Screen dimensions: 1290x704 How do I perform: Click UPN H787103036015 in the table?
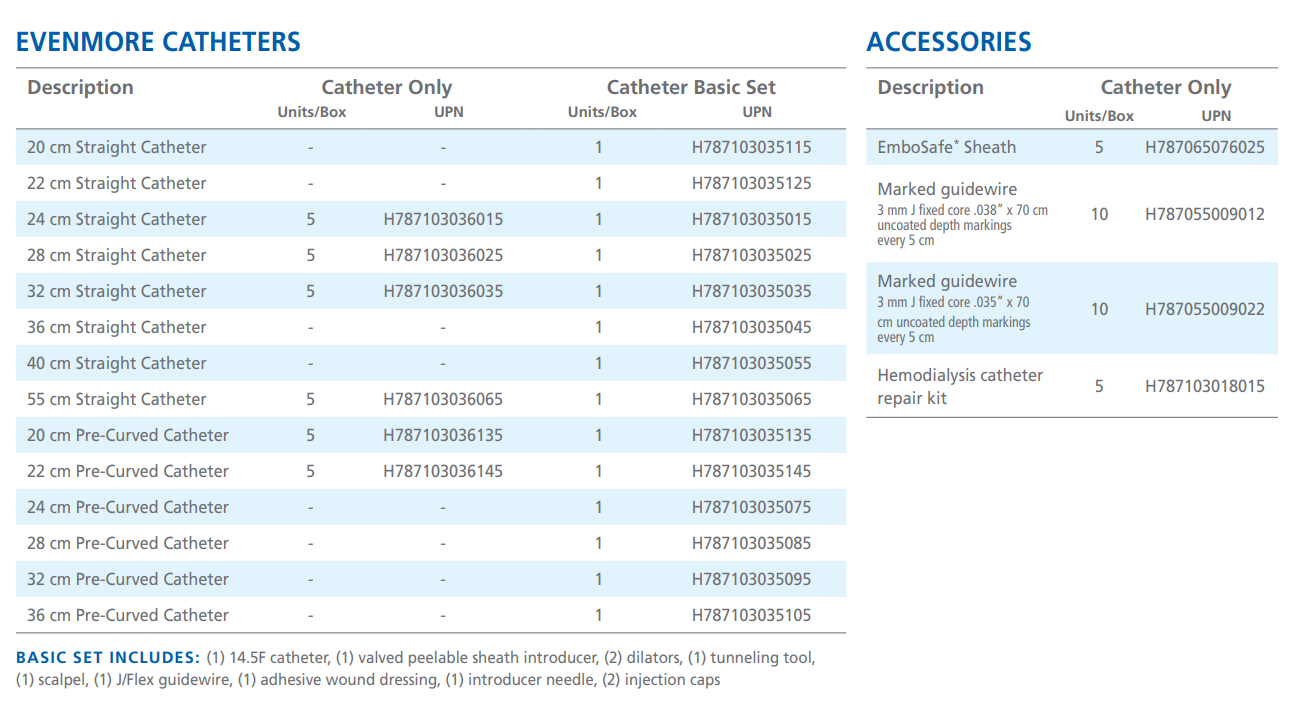[443, 219]
